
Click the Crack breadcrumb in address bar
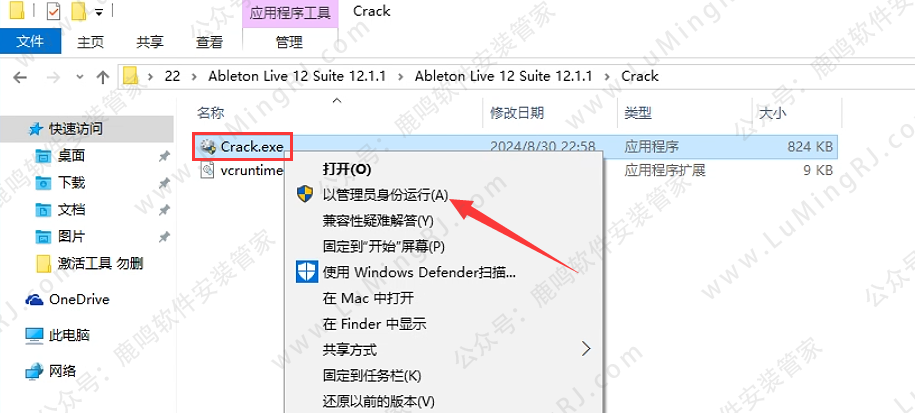tap(640, 76)
